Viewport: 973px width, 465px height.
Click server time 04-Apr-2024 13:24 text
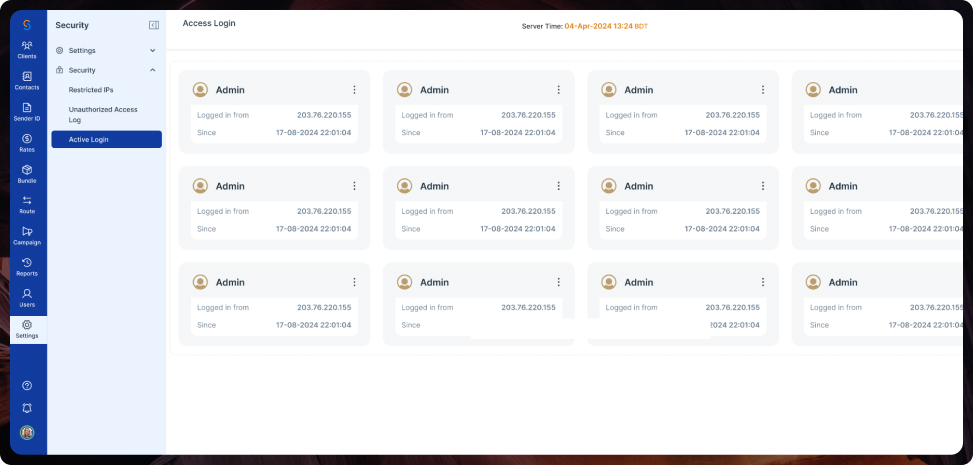(598, 26)
